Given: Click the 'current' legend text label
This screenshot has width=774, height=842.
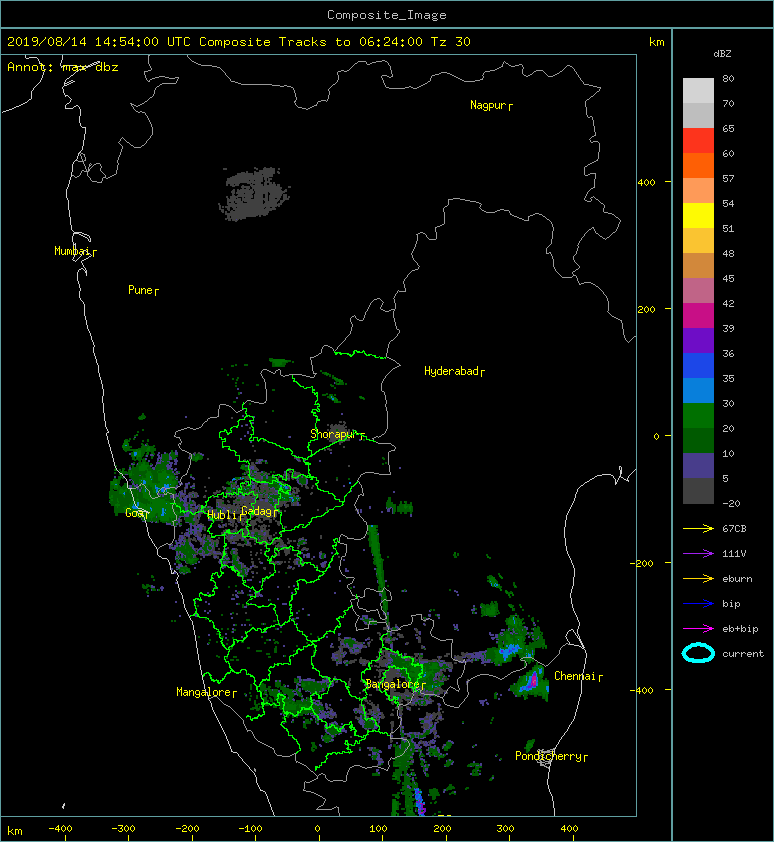Looking at the screenshot, I should (743, 654).
